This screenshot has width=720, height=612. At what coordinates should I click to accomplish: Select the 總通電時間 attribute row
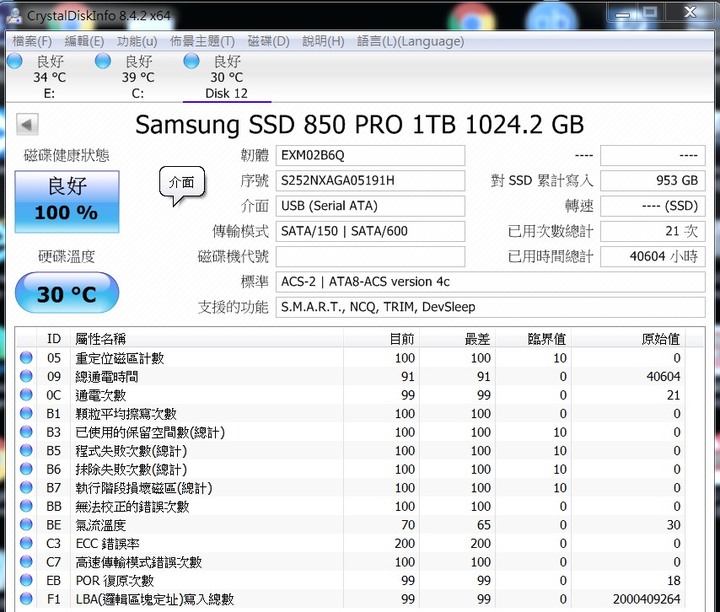(x=360, y=376)
